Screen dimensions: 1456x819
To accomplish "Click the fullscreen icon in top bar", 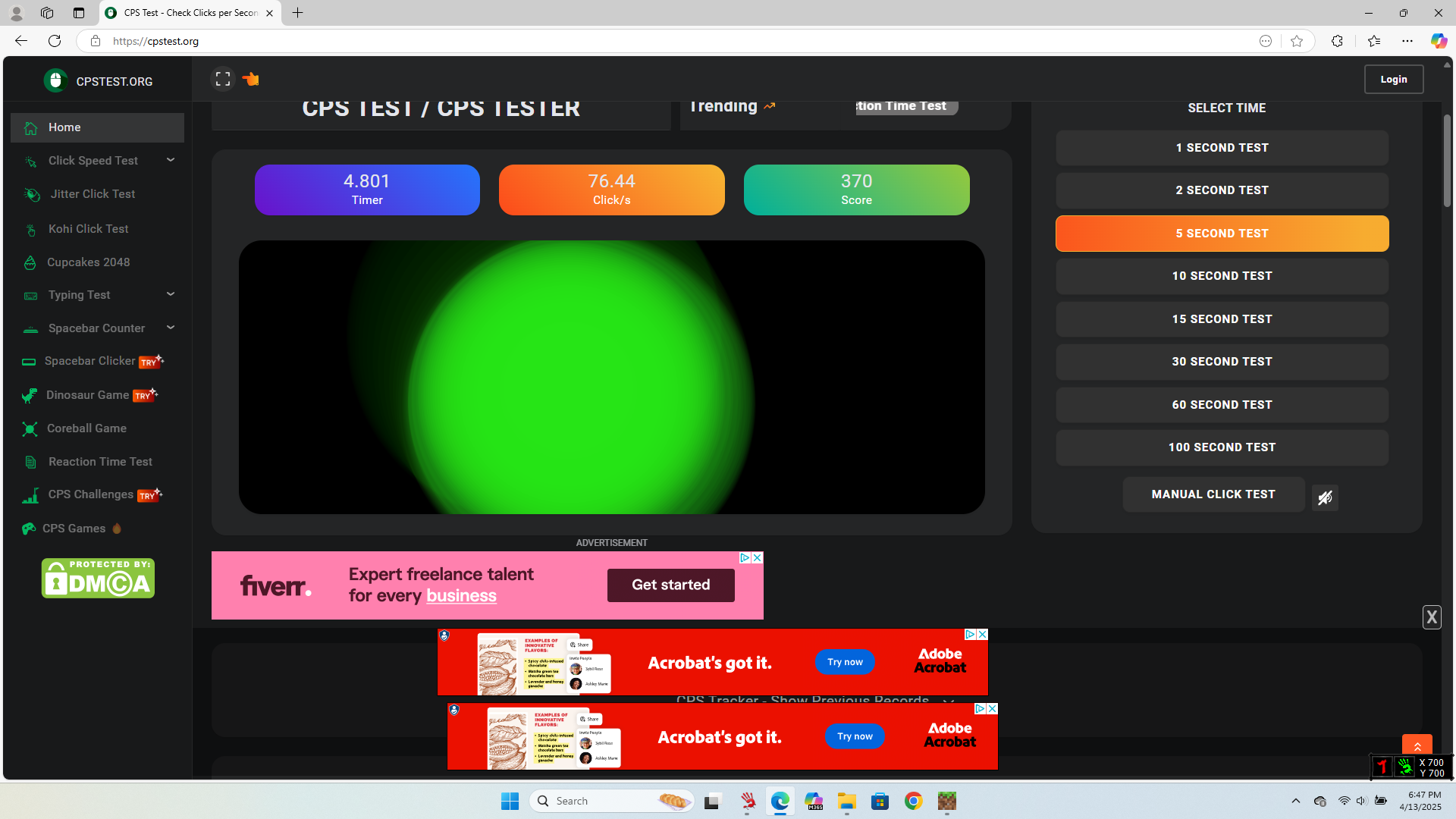I will (x=223, y=79).
